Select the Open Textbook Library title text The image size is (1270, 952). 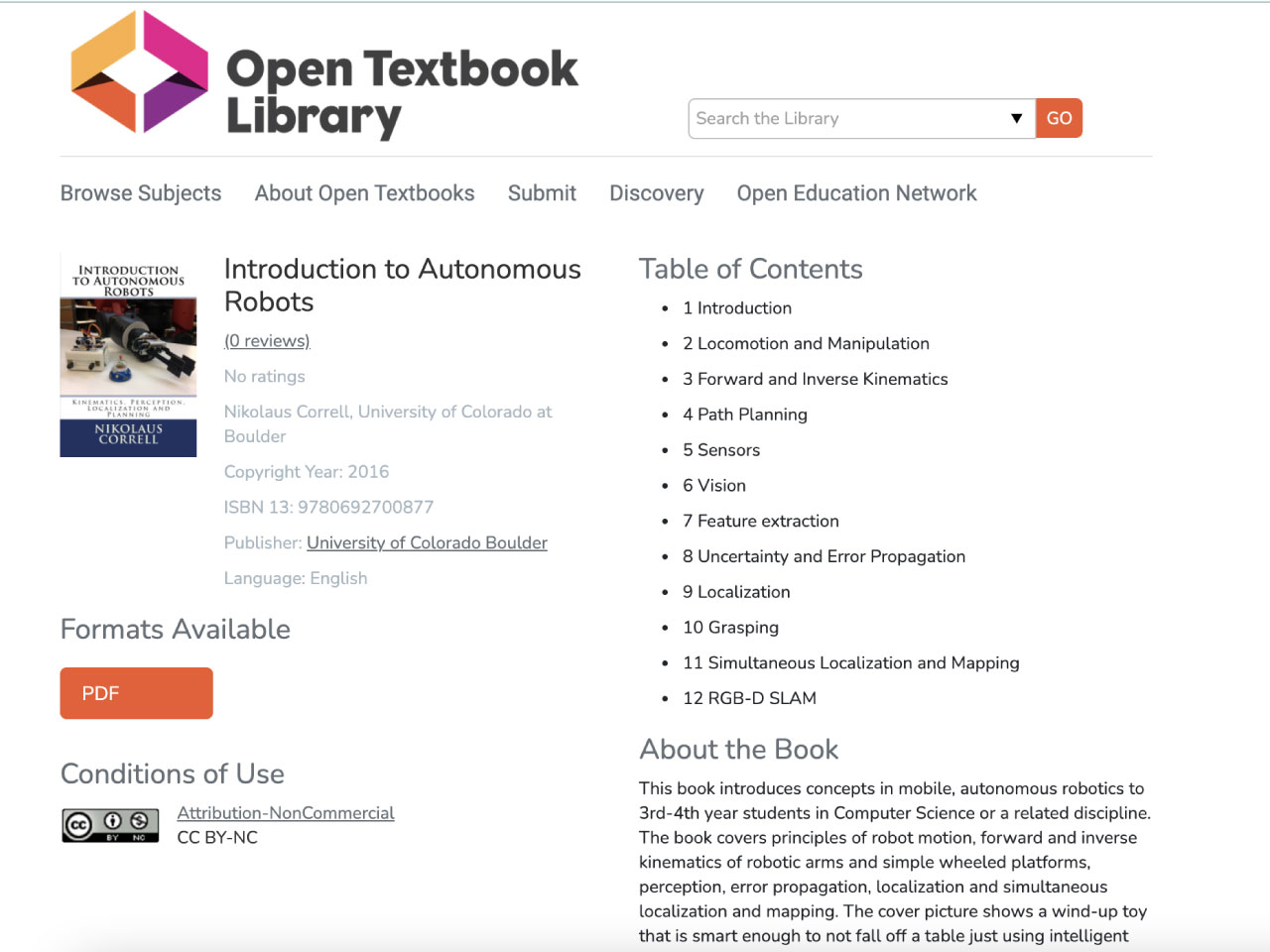(402, 92)
